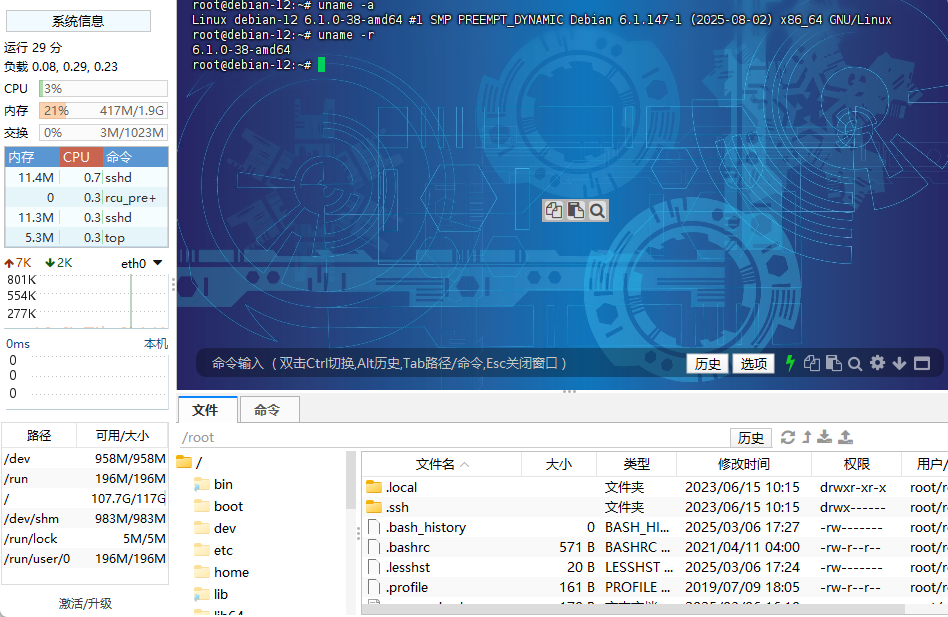The height and width of the screenshot is (617, 948).
Task: Open terminal settings gear icon
Action: [877, 363]
